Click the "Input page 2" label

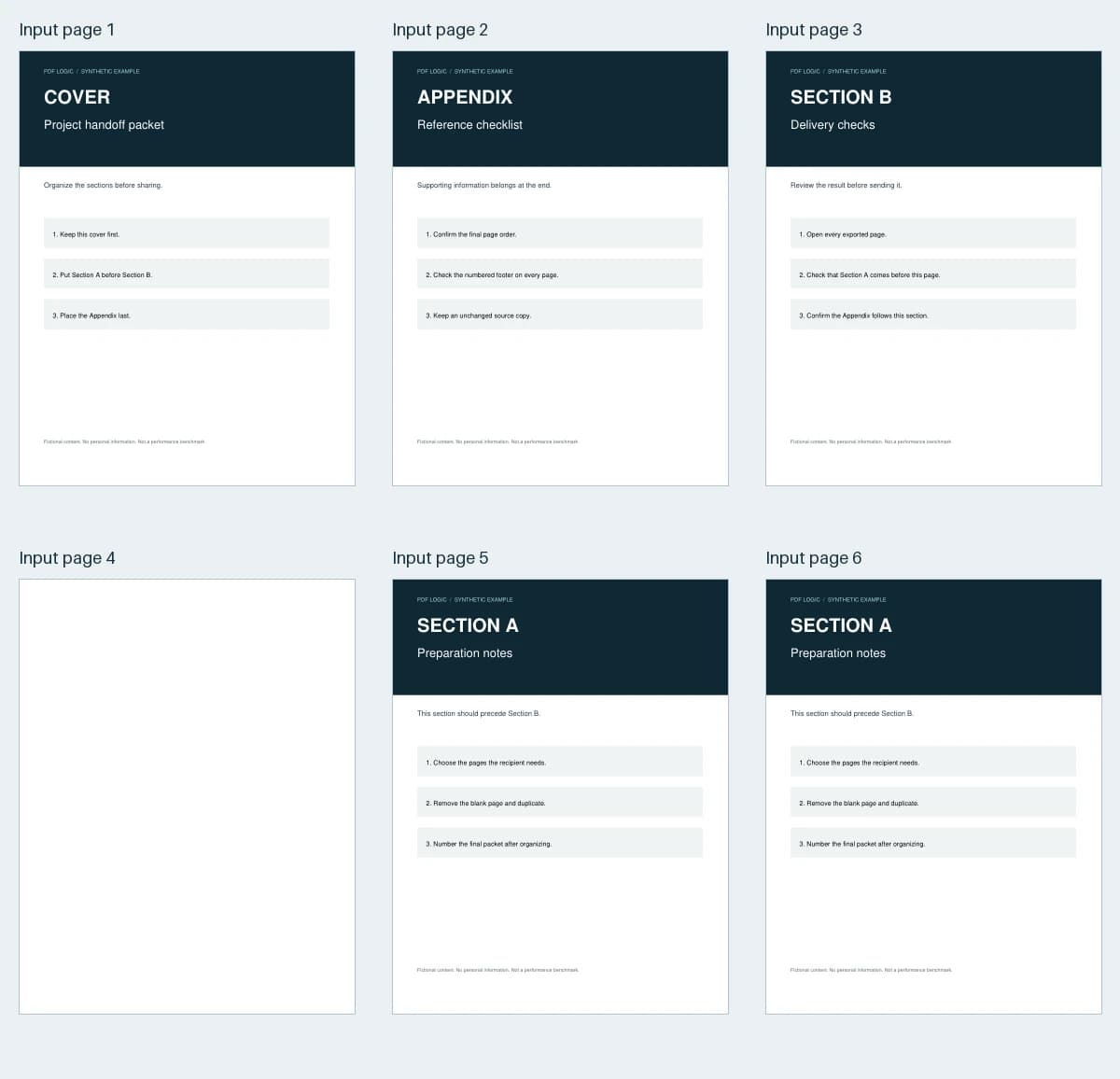click(441, 30)
